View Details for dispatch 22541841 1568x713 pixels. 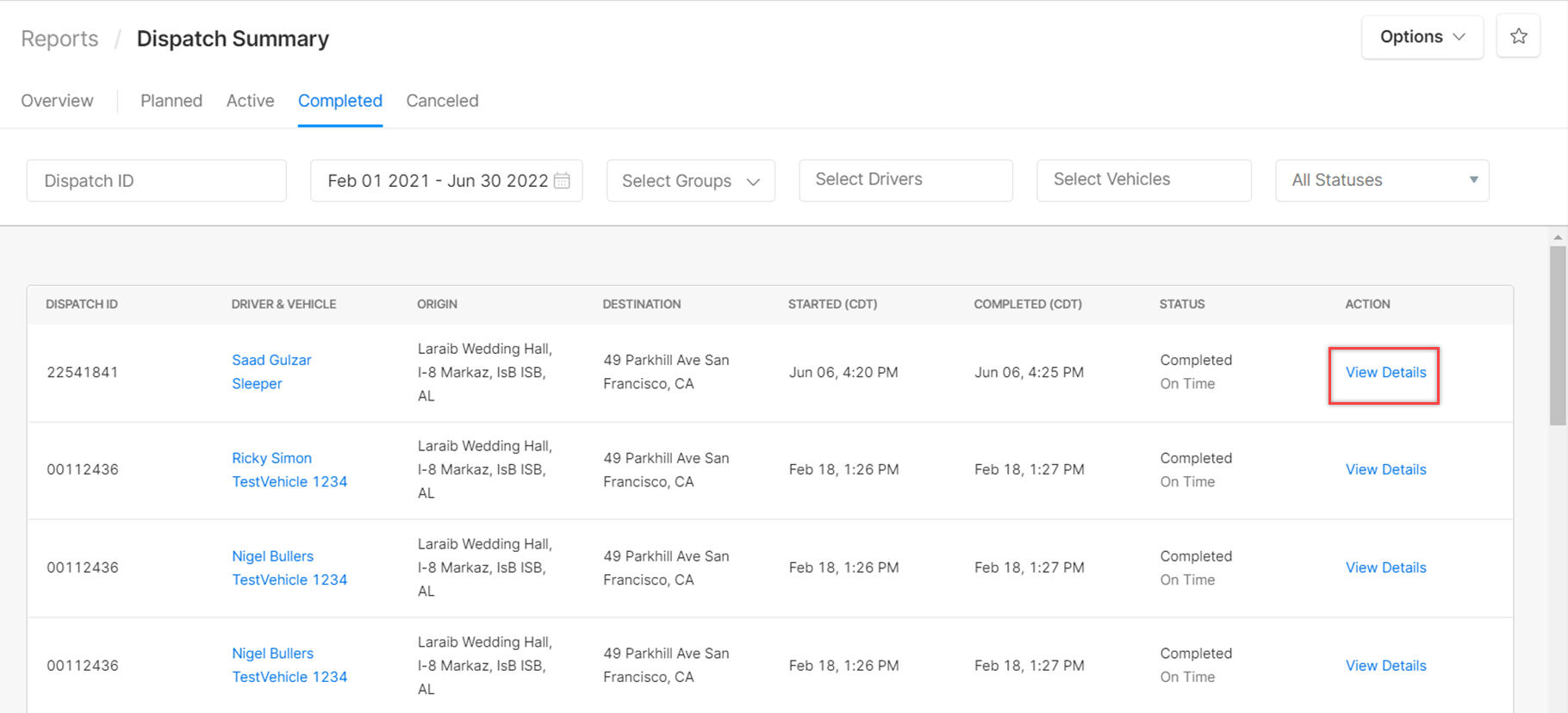(1385, 373)
